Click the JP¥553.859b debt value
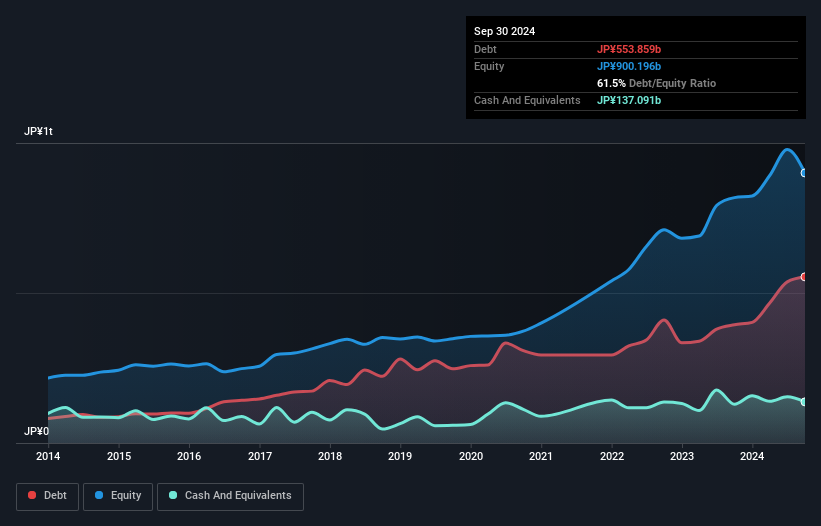 pos(629,49)
